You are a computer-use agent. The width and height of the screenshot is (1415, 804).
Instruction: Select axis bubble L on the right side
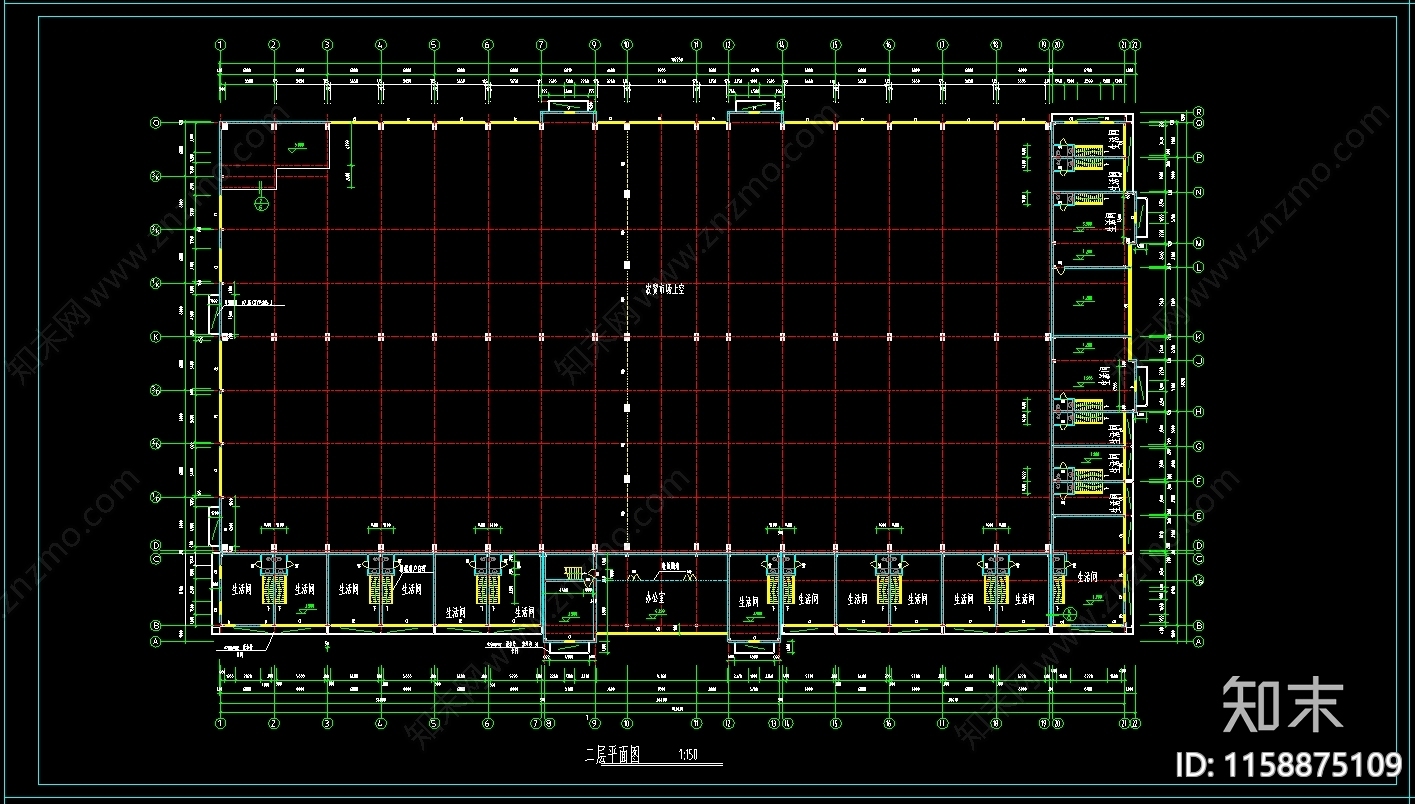point(1199,267)
